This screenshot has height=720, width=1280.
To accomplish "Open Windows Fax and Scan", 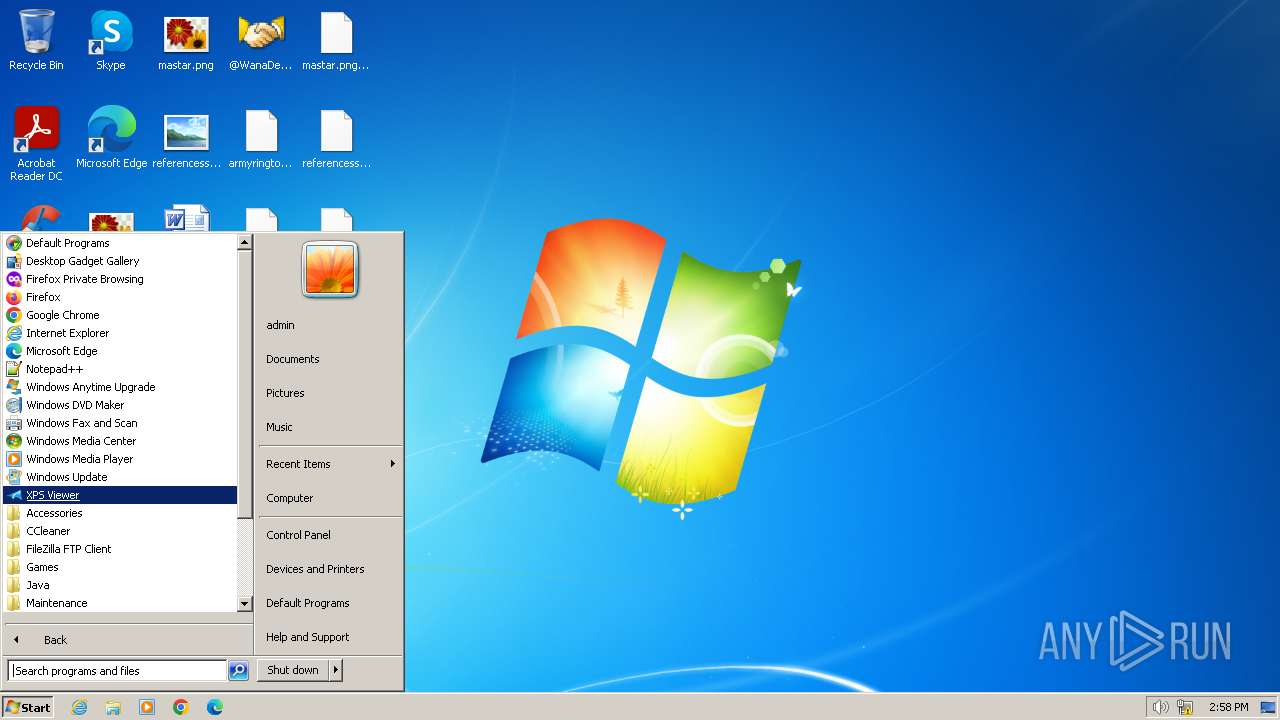I will pyautogui.click(x=120, y=423).
